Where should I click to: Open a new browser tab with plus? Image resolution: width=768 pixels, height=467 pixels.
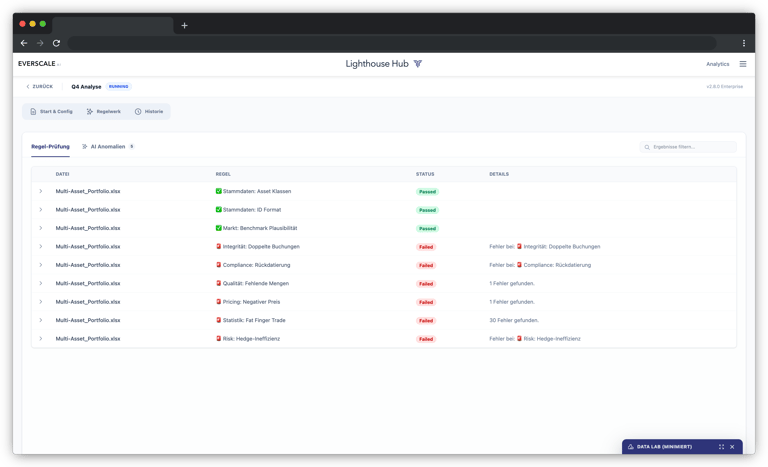(184, 25)
